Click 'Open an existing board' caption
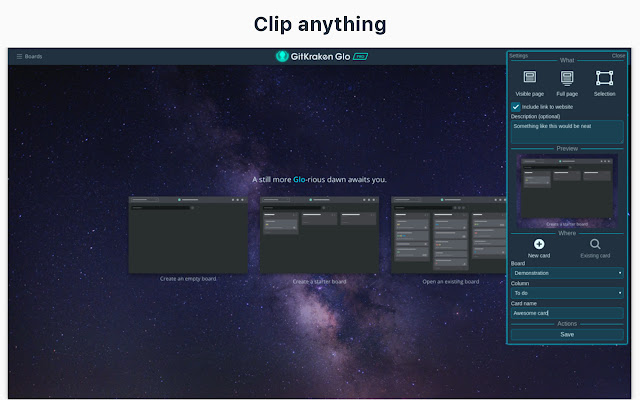Viewport: 640px width, 400px height. click(x=451, y=282)
